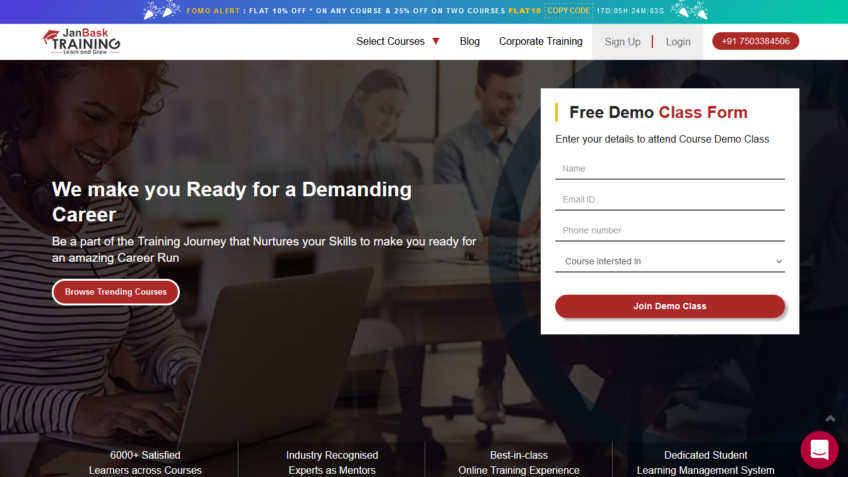848x477 pixels.
Task: Click into the Email ID field
Action: pos(669,200)
